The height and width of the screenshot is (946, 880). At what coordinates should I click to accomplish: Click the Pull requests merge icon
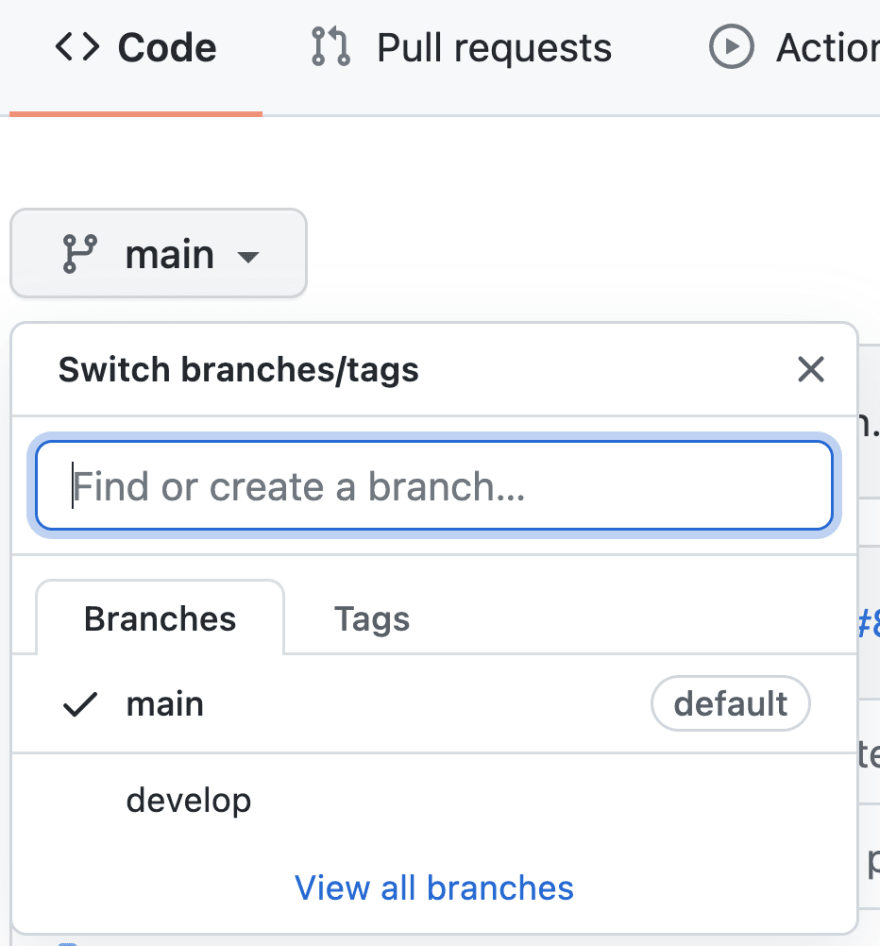331,46
